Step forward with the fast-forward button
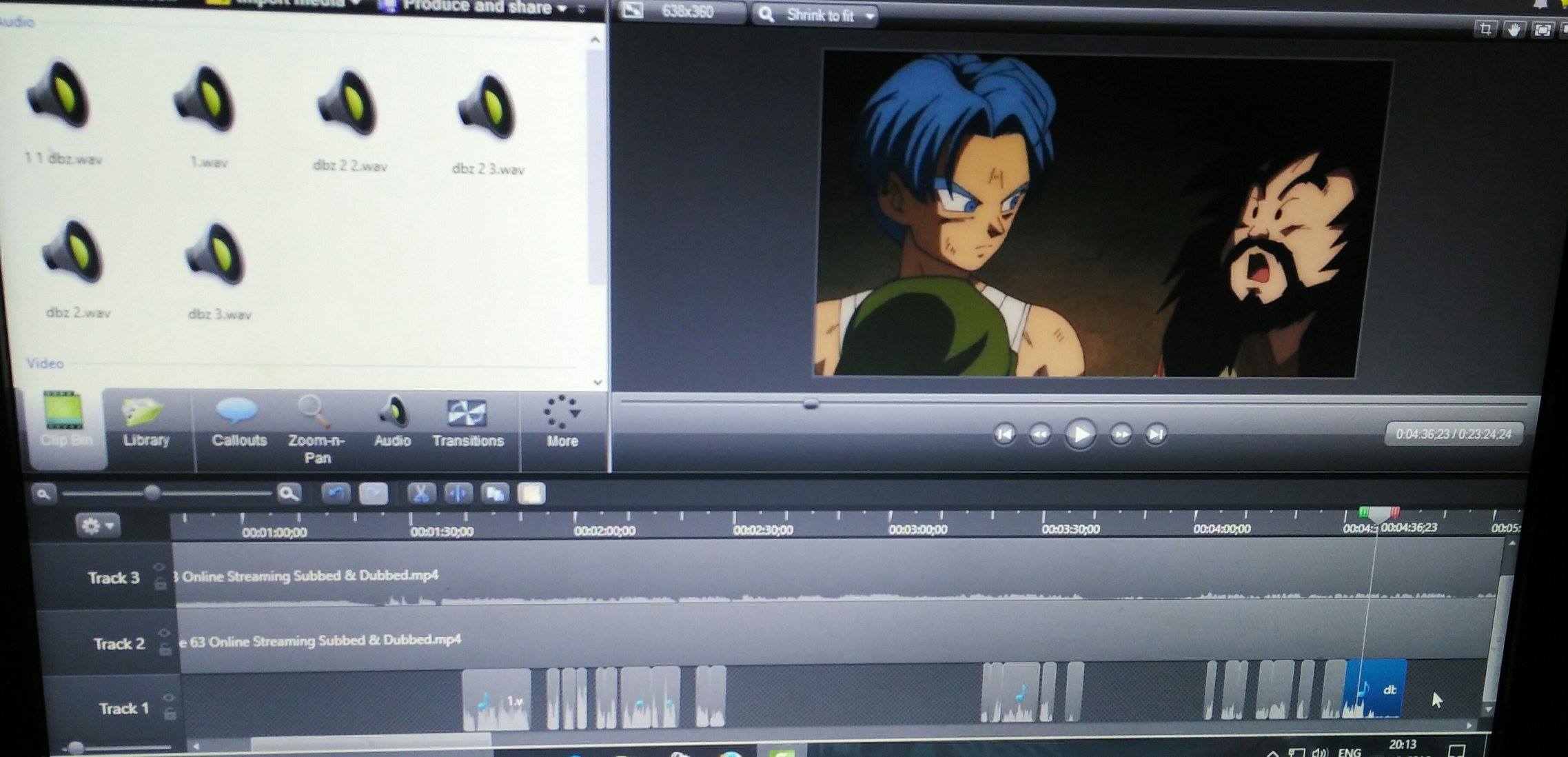 [x=1121, y=434]
